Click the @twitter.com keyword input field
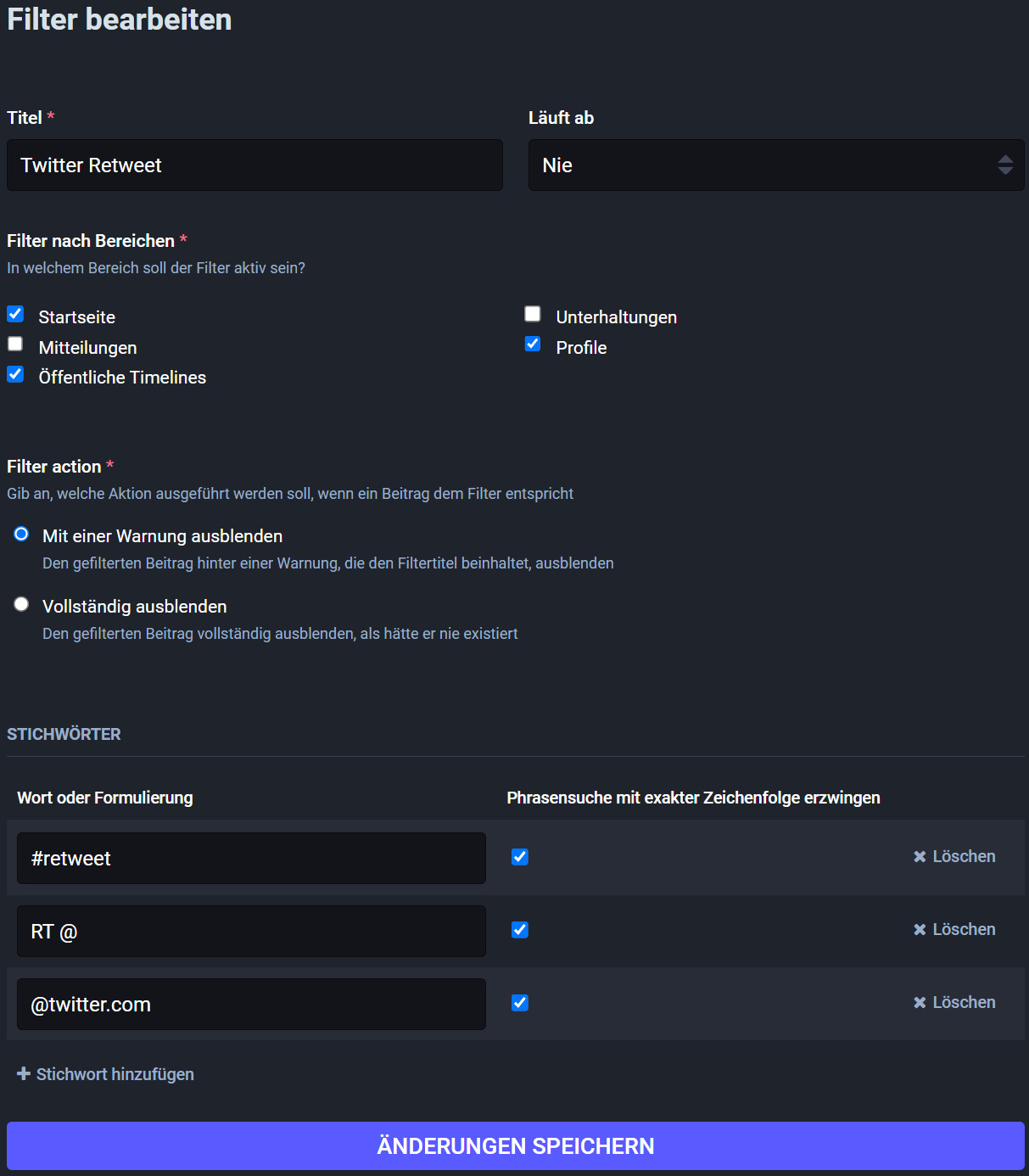 coord(251,1004)
